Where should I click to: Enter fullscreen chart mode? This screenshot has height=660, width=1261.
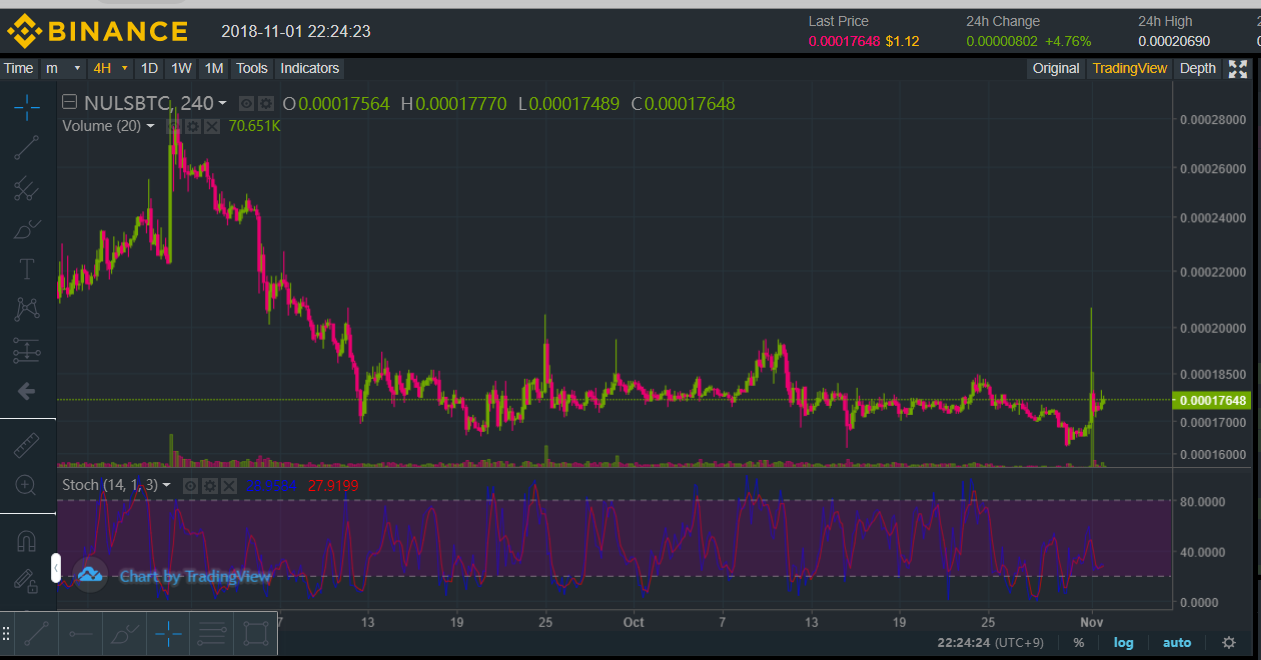[1238, 69]
